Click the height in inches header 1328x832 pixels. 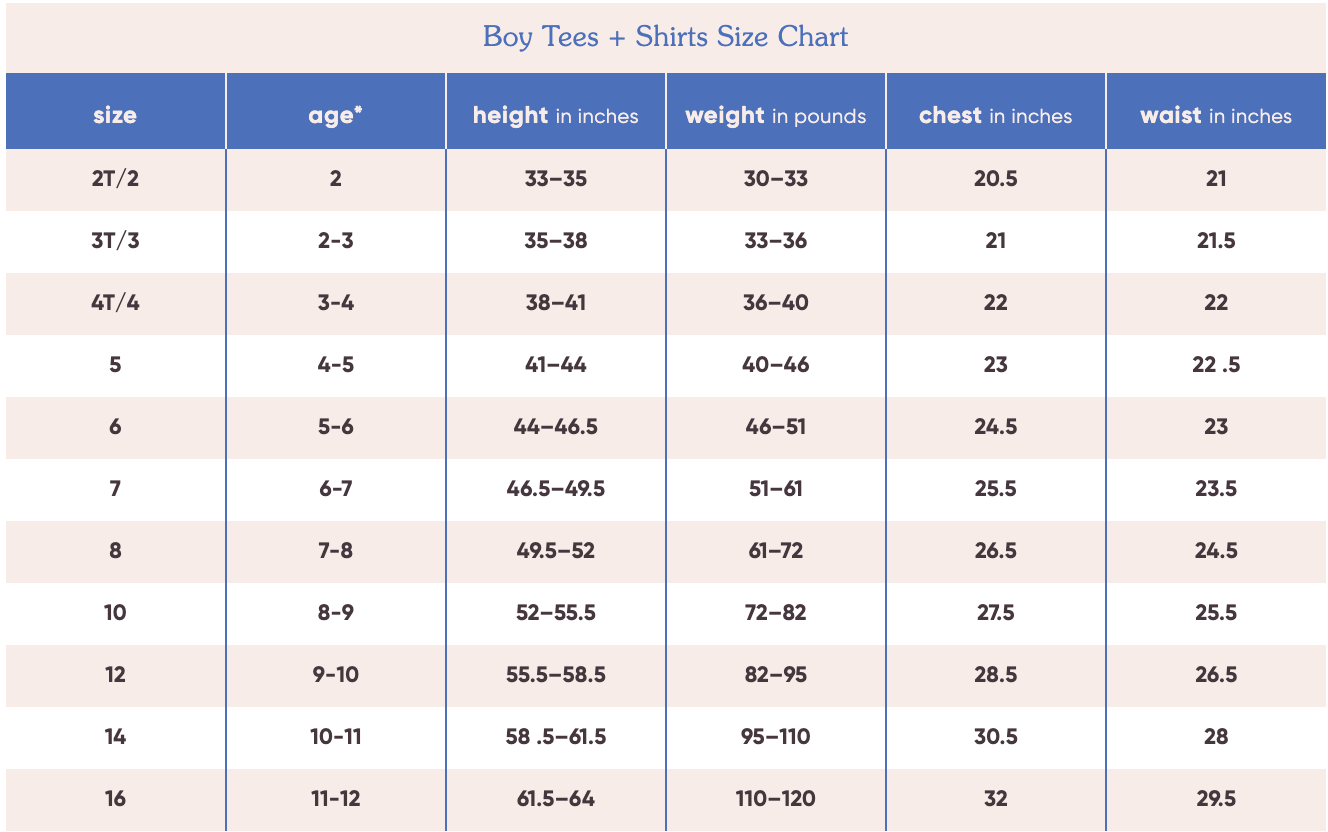point(555,116)
